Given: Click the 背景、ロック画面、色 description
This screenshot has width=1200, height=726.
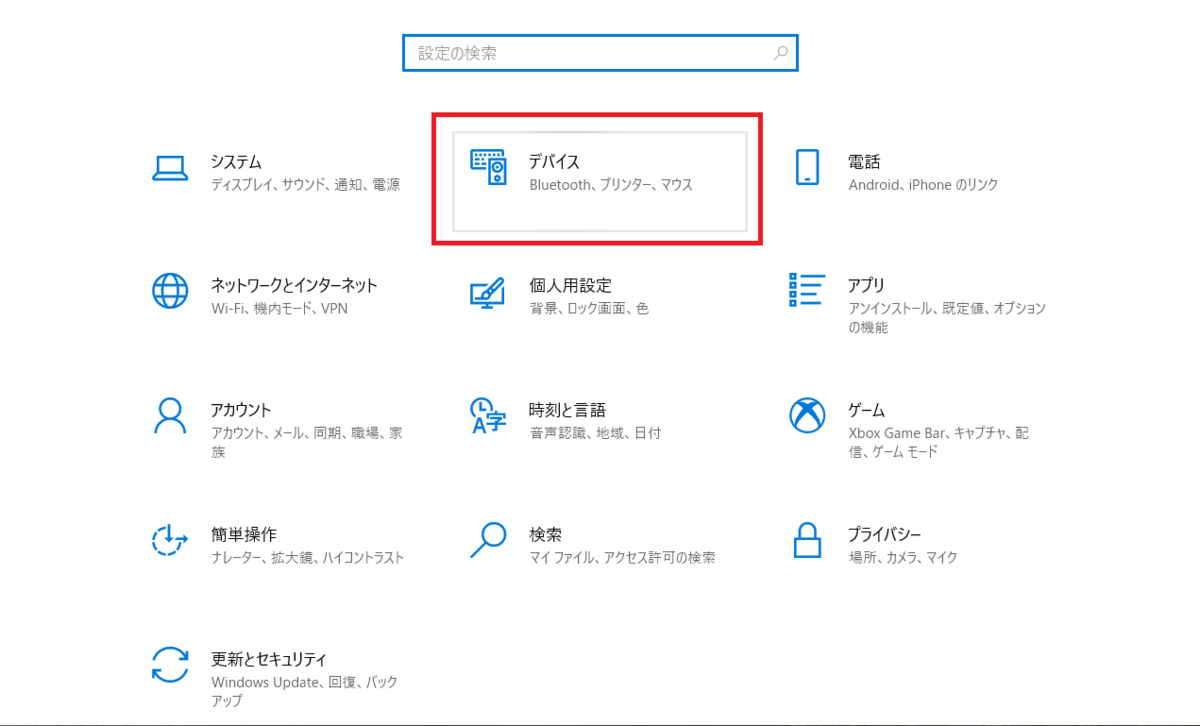Looking at the screenshot, I should pos(589,308).
